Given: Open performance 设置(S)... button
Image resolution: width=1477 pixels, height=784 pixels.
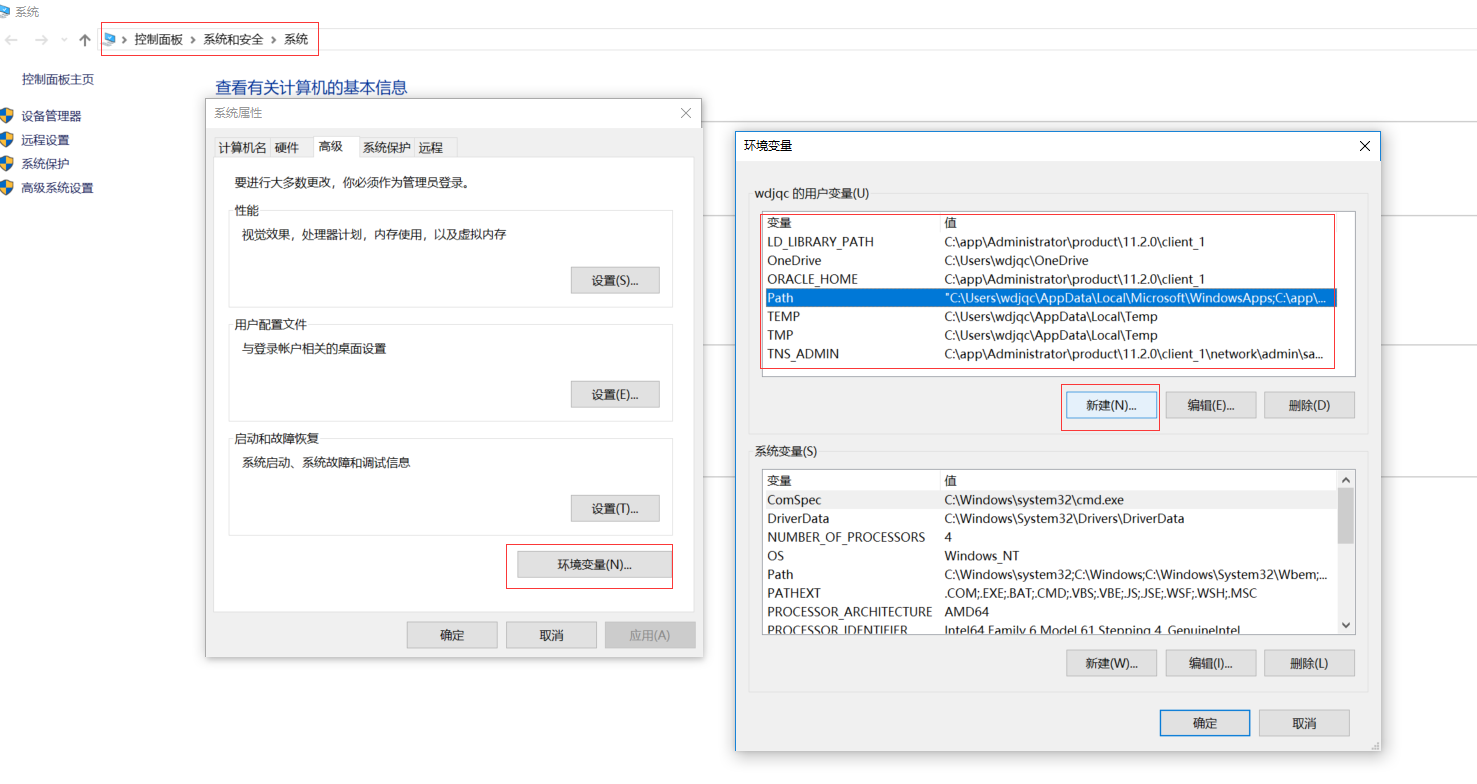Looking at the screenshot, I should pos(615,280).
